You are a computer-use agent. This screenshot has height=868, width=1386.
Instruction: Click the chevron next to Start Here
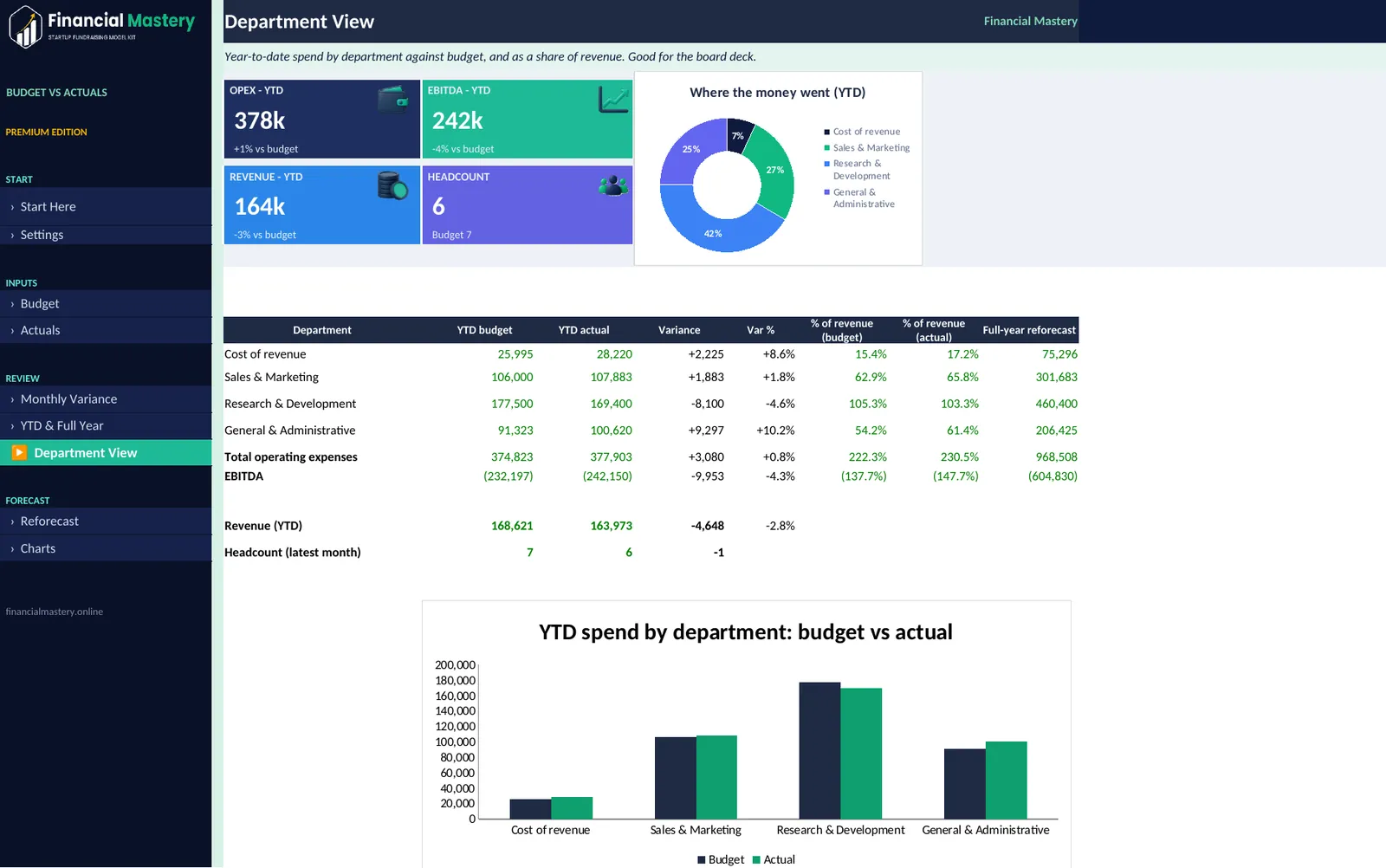12,207
